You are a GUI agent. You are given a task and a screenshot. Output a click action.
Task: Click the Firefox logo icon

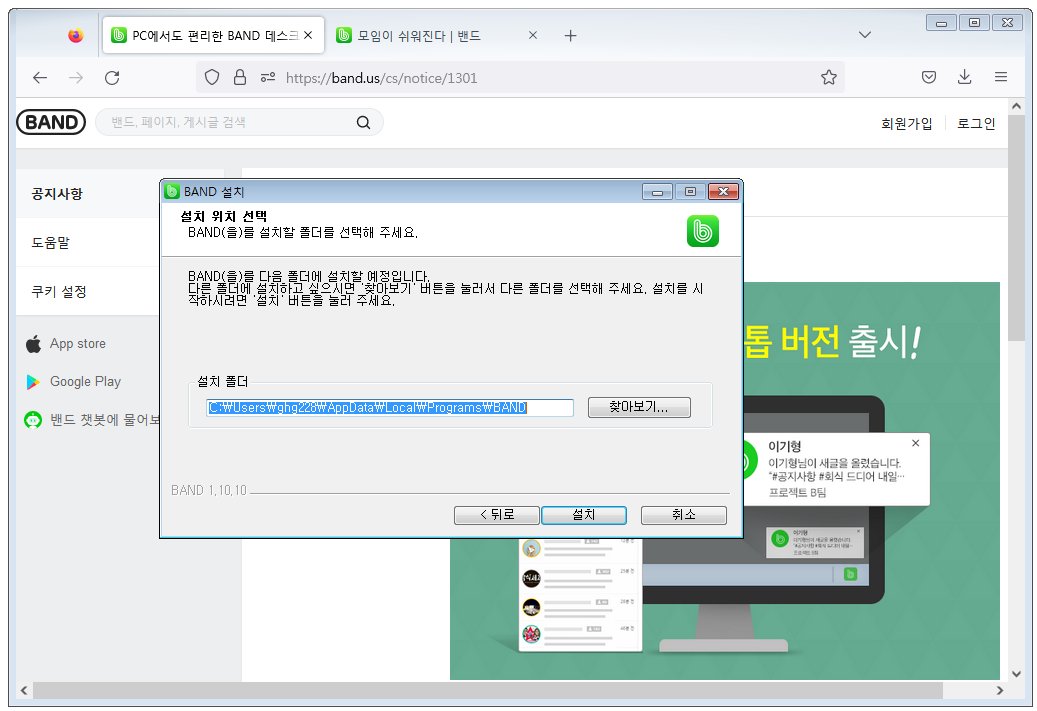coord(76,35)
